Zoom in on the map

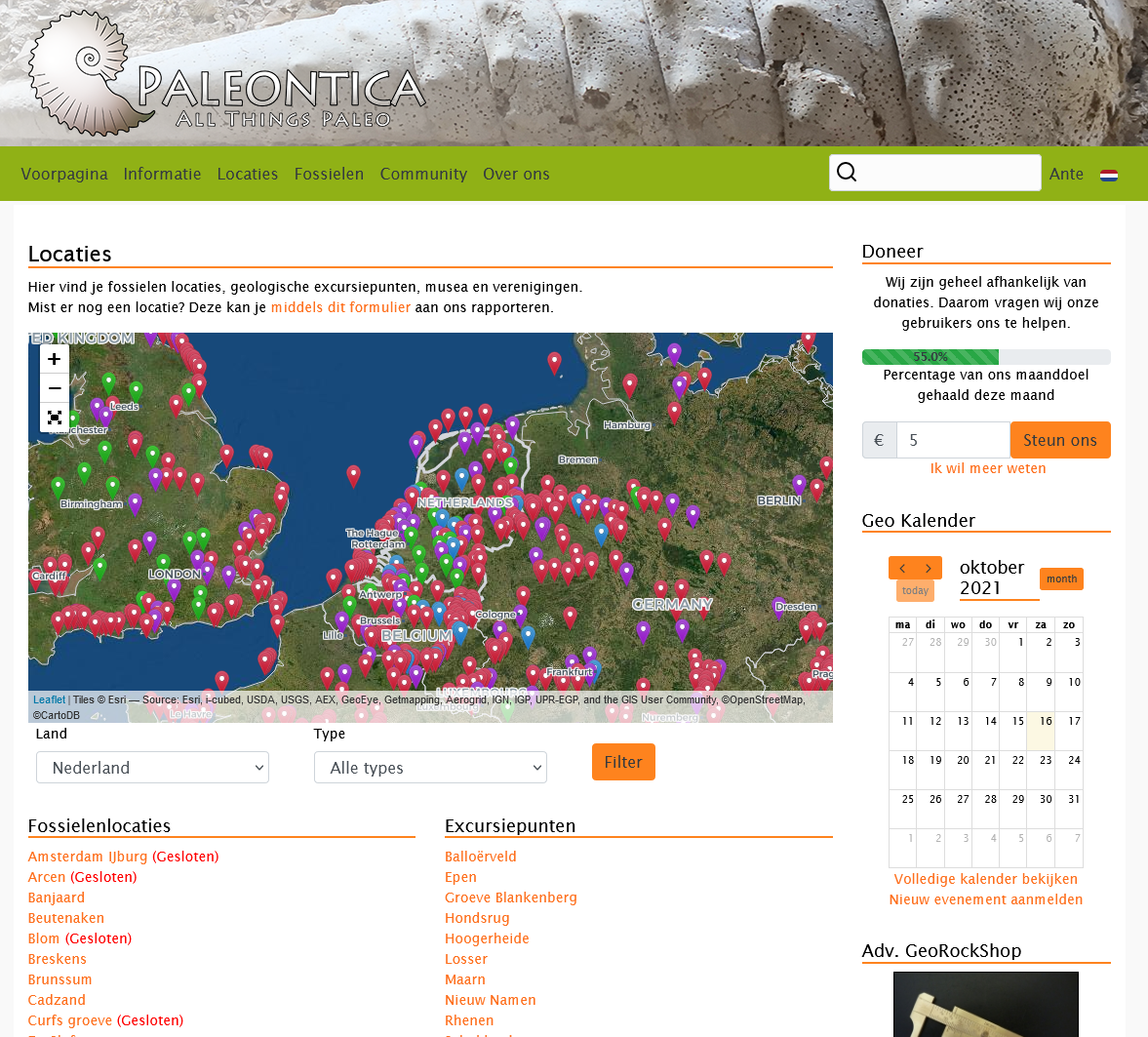tap(55, 359)
